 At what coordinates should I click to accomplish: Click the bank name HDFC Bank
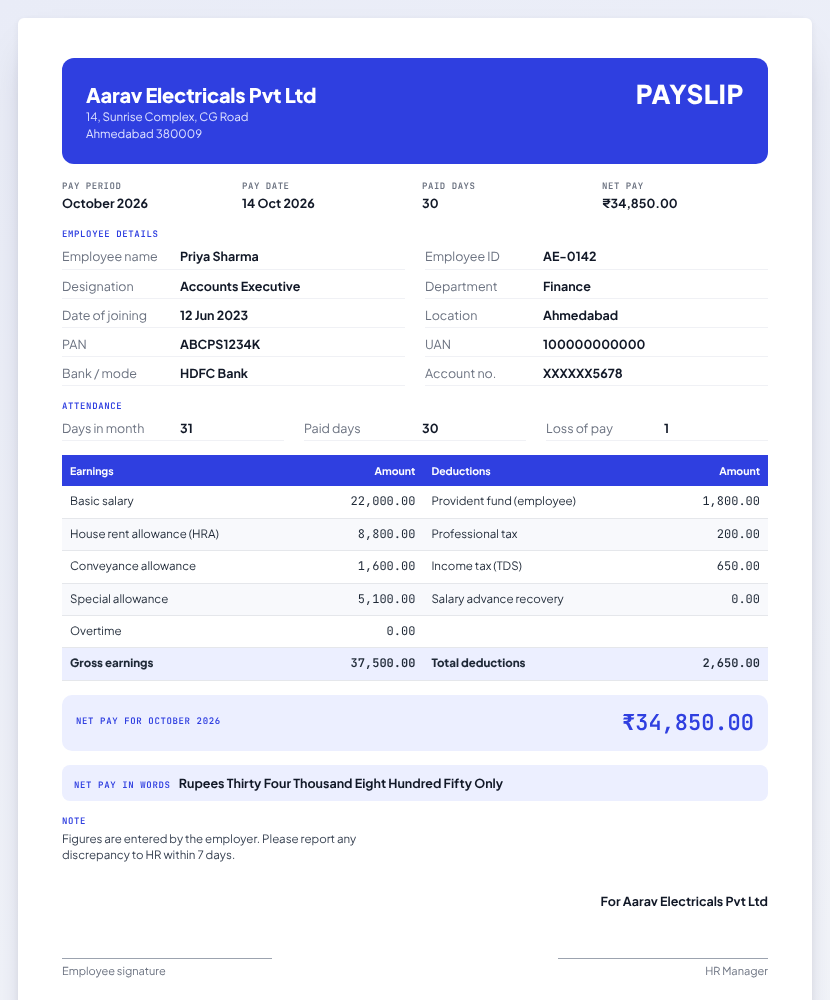[214, 373]
